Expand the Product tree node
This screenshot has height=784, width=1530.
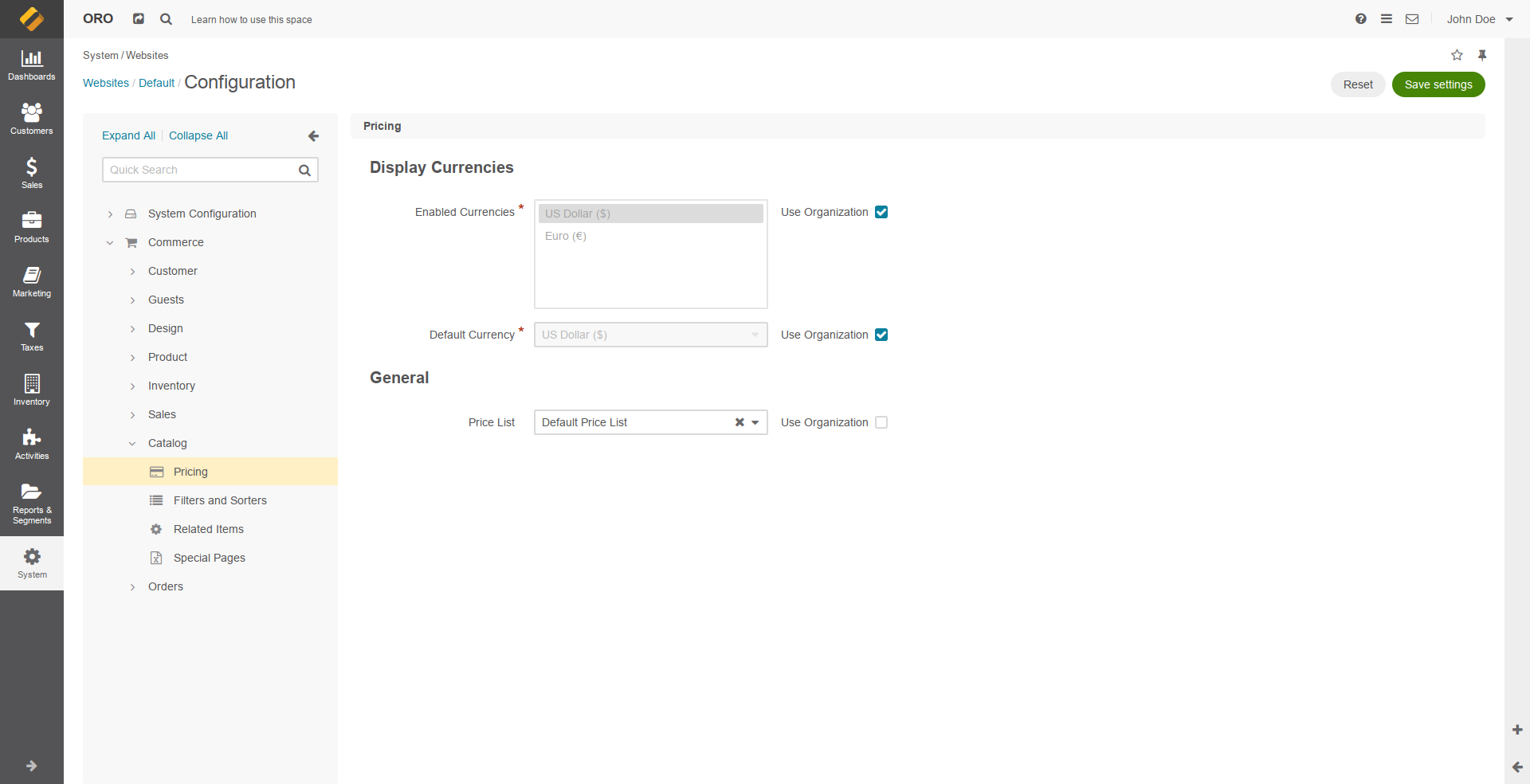click(x=132, y=358)
